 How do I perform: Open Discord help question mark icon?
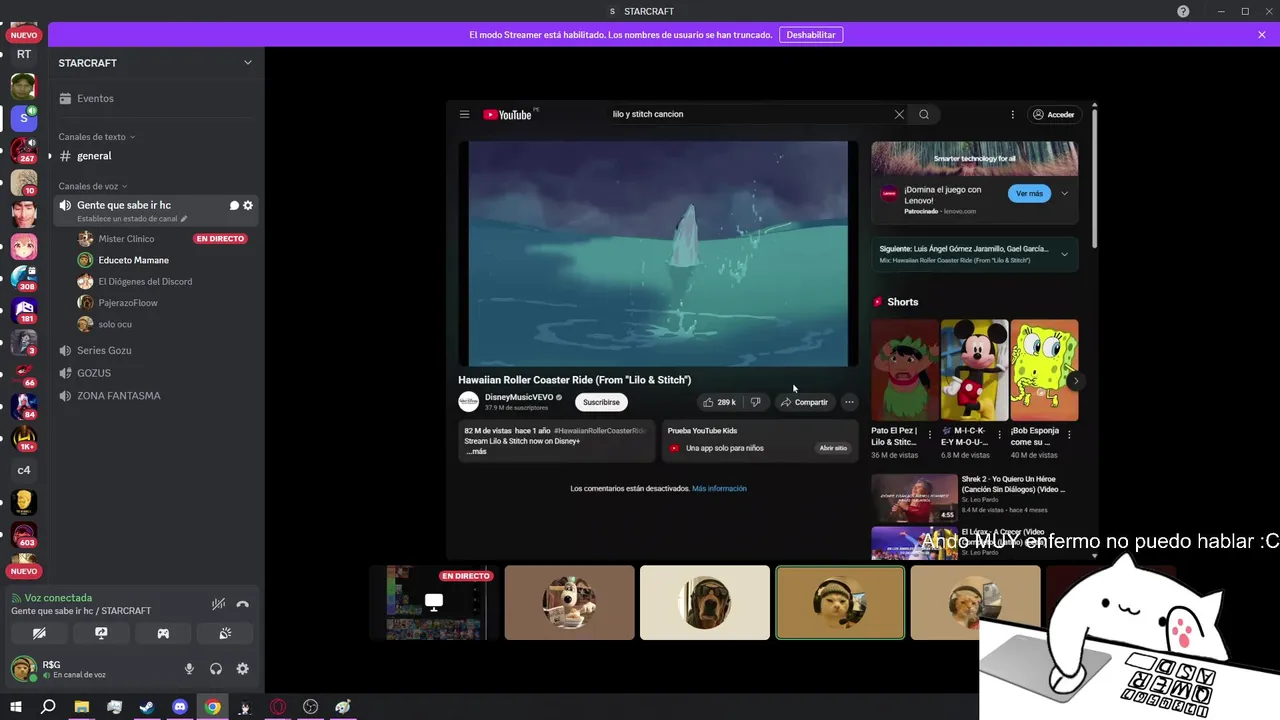pos(1183,11)
